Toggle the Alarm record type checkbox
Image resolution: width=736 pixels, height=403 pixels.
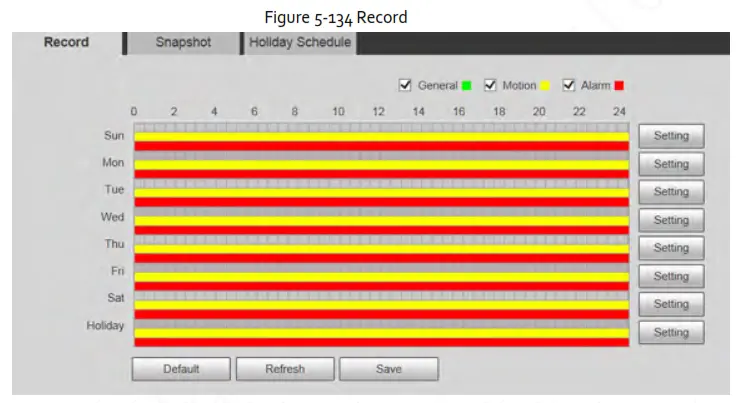(568, 85)
